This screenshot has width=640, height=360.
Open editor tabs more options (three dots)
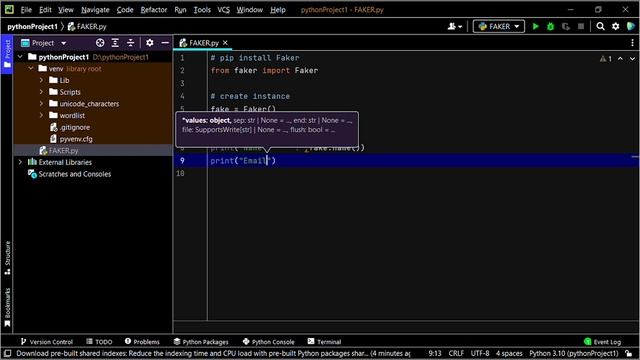click(x=632, y=43)
